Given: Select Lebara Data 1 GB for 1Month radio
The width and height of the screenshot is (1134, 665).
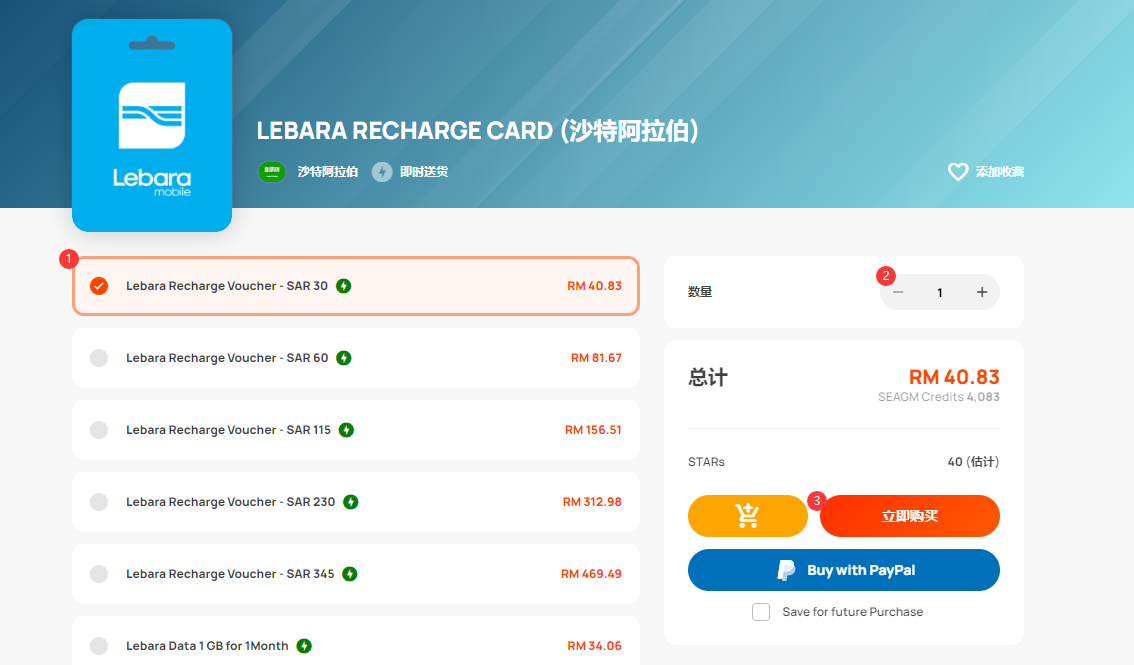Looking at the screenshot, I should pos(99,646).
